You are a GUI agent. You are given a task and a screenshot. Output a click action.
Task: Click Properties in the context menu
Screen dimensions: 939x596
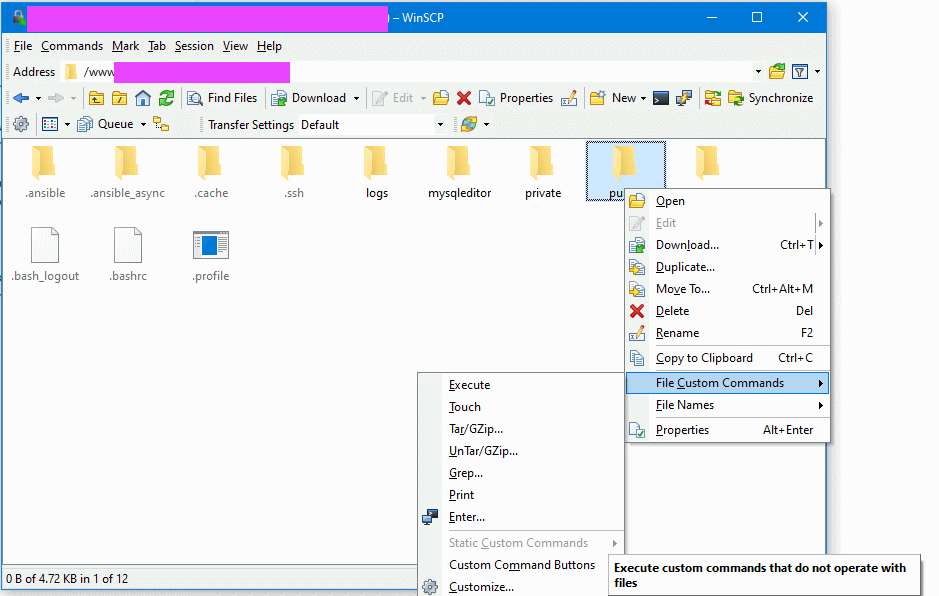682,430
